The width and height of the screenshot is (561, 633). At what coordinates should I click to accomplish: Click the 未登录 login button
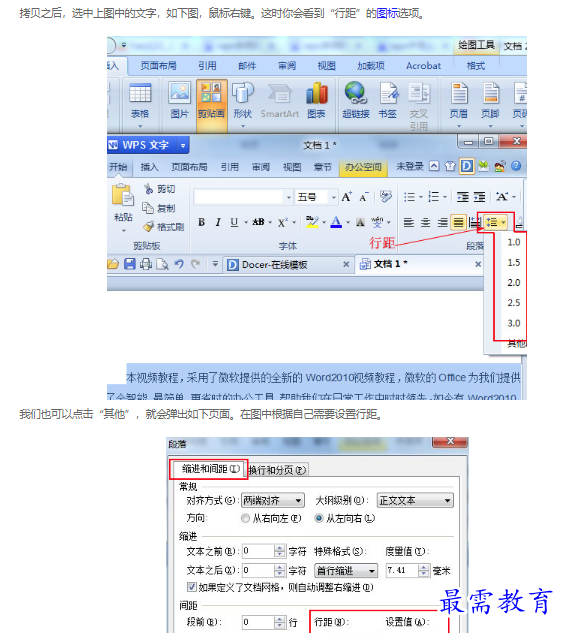point(409,166)
